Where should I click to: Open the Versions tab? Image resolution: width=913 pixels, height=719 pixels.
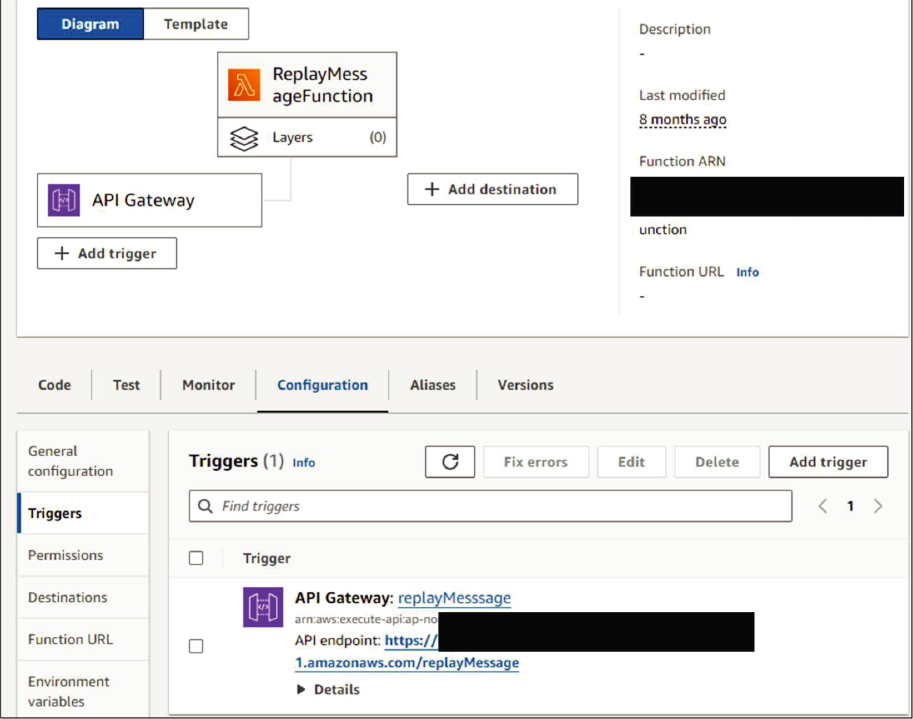[525, 385]
